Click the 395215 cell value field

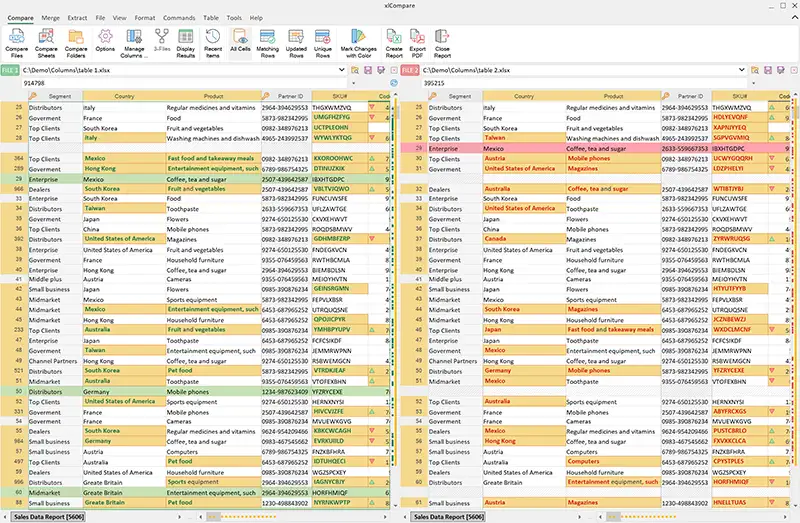pyautogui.click(x=584, y=83)
